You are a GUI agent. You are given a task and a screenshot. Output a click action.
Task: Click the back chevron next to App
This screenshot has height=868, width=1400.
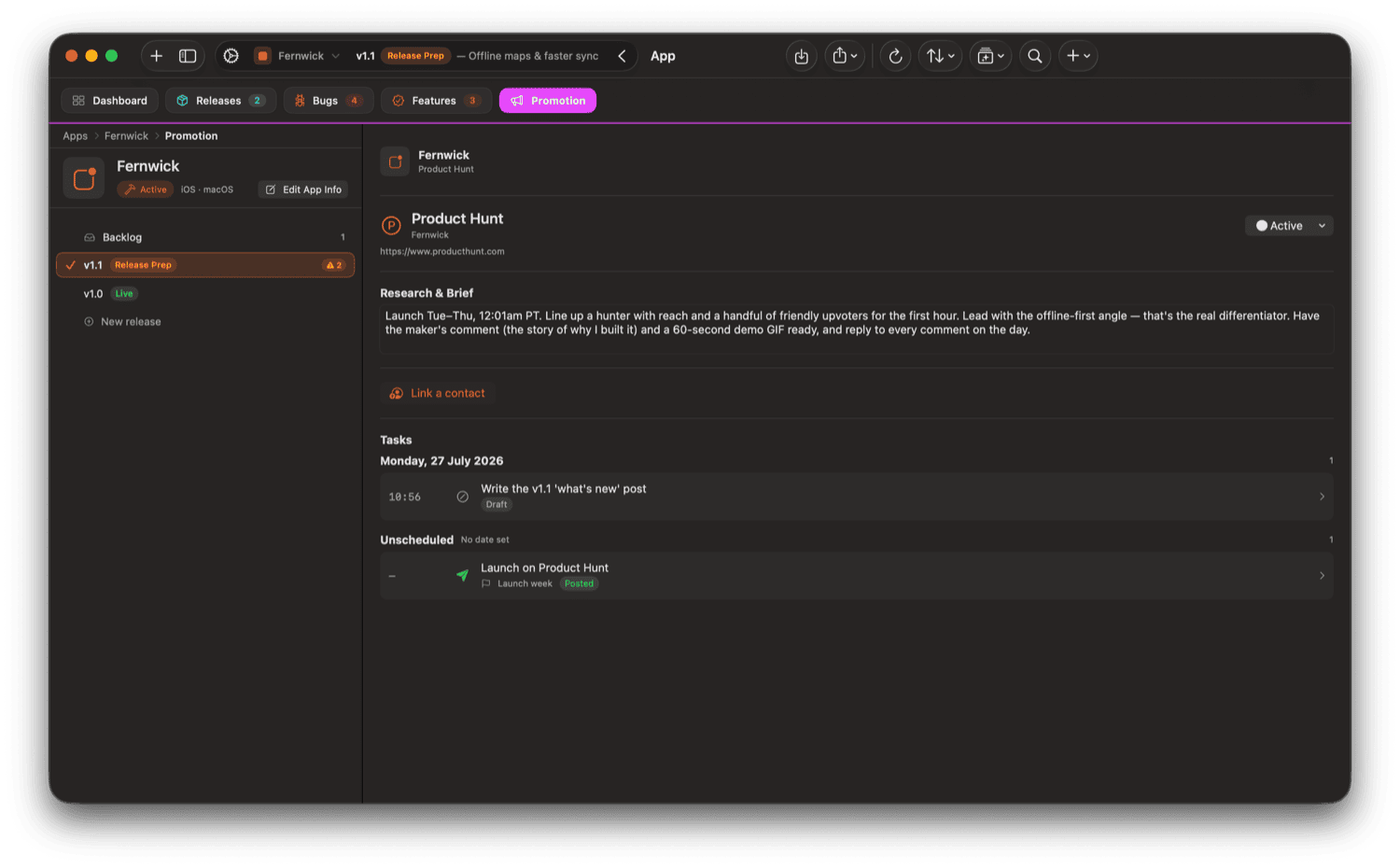click(x=622, y=56)
